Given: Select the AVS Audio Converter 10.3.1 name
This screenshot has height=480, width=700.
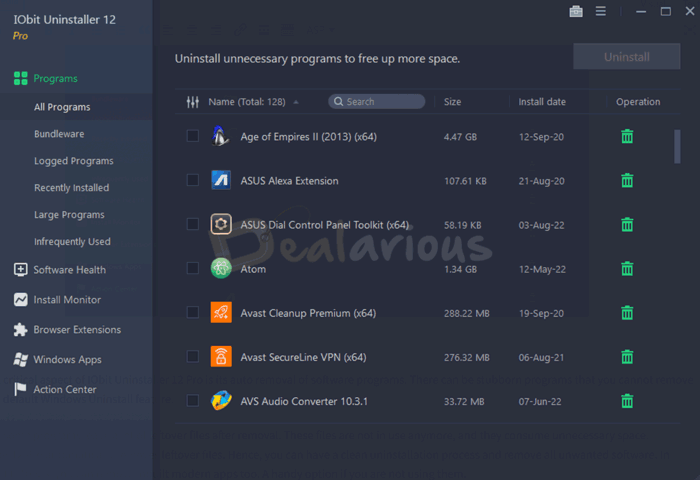Looking at the screenshot, I should click(304, 401).
